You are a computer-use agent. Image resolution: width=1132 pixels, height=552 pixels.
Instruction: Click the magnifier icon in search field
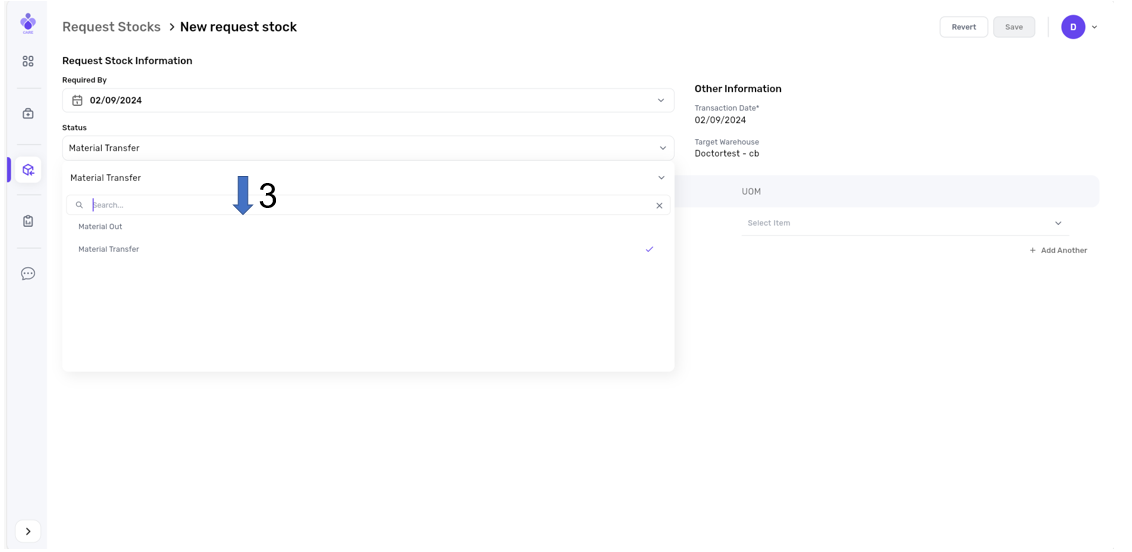pyautogui.click(x=80, y=206)
